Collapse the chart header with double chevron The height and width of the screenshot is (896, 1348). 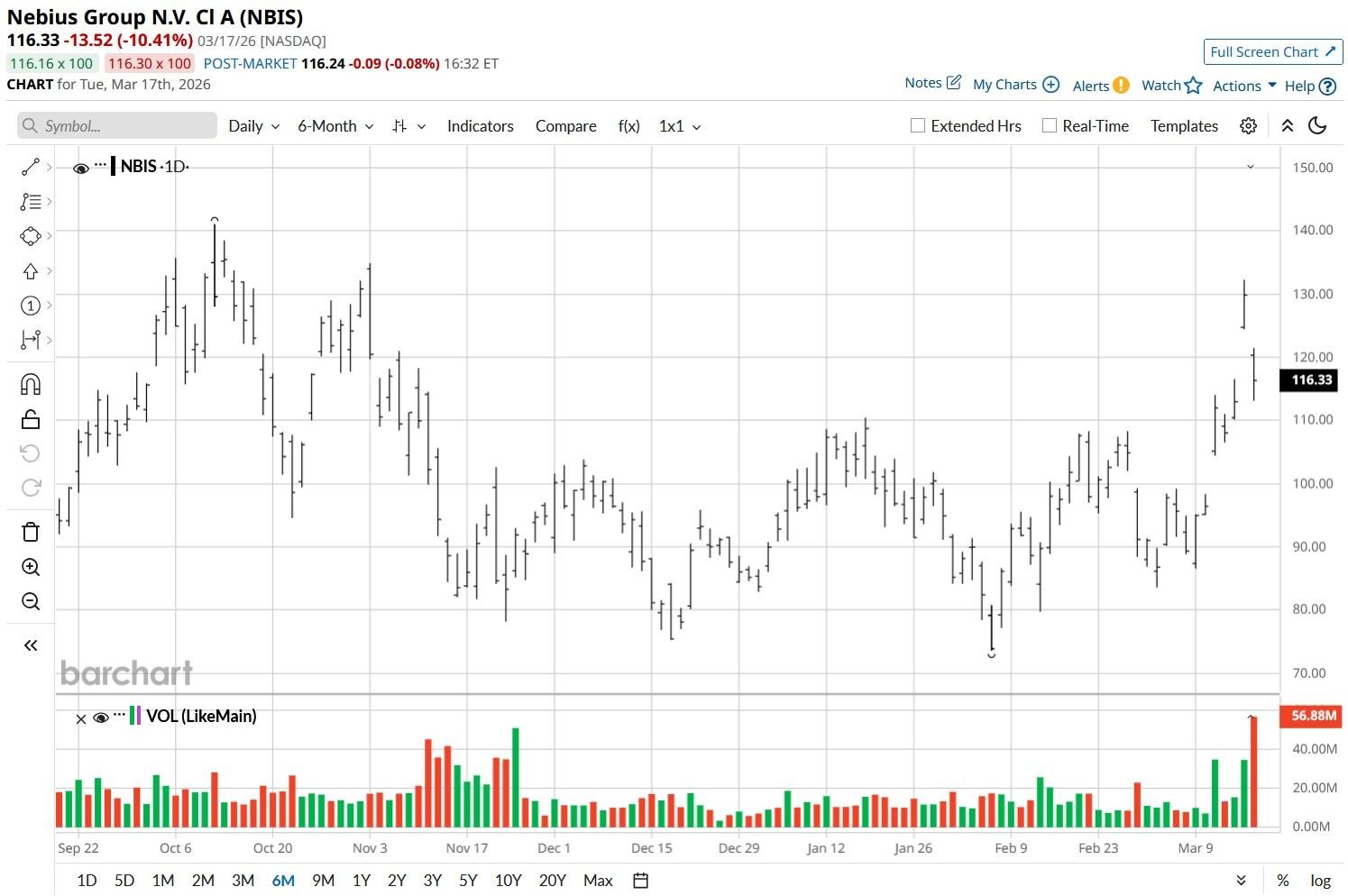click(1288, 126)
